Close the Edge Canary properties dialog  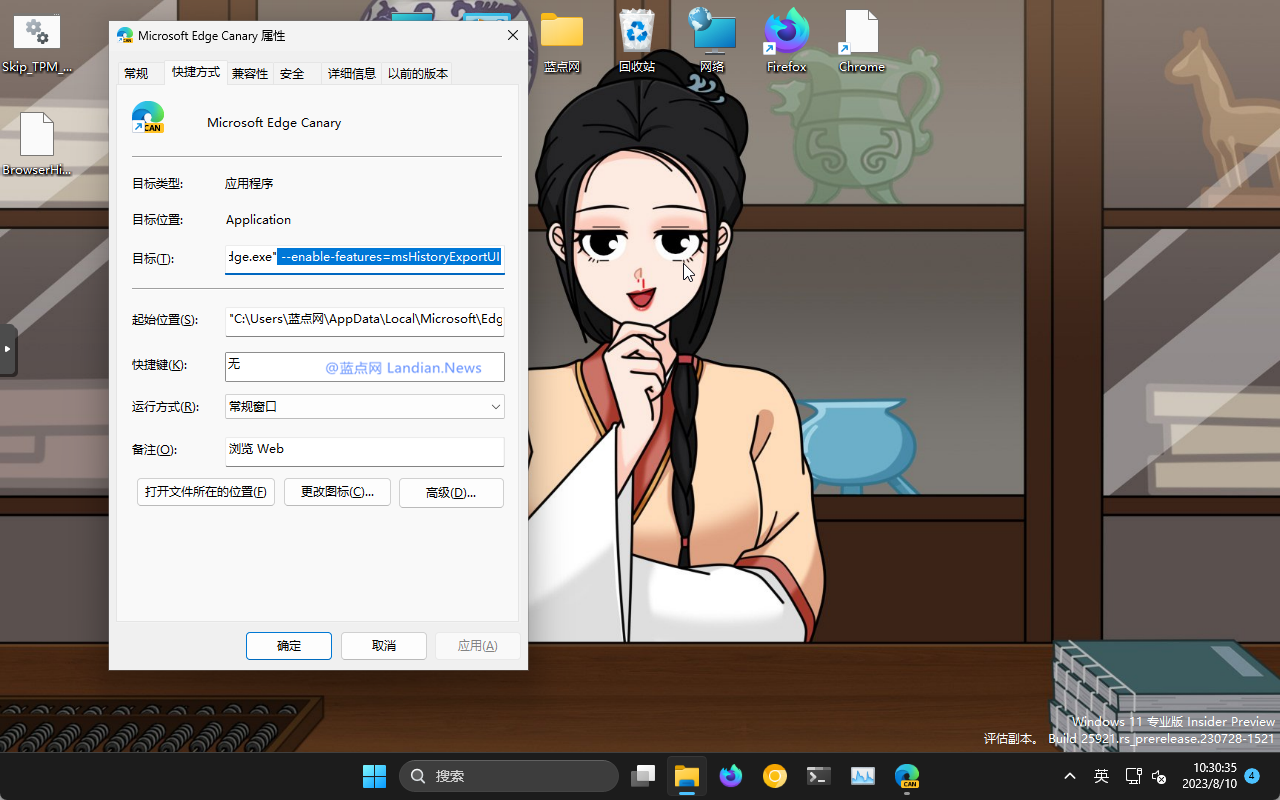[x=513, y=35]
